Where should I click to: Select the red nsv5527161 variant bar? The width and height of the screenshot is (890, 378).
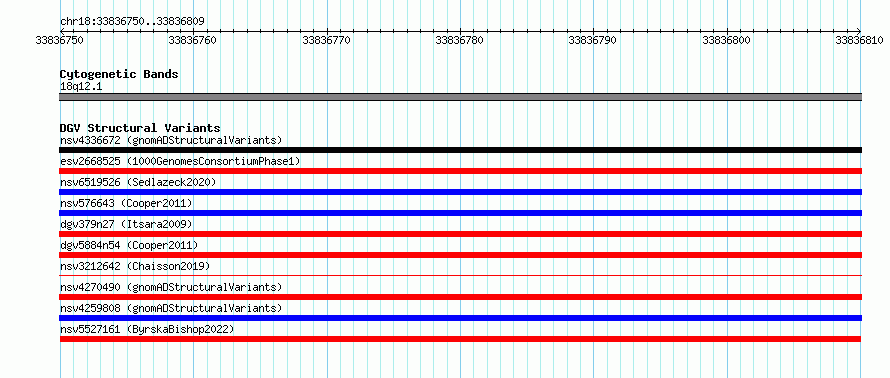pos(460,339)
